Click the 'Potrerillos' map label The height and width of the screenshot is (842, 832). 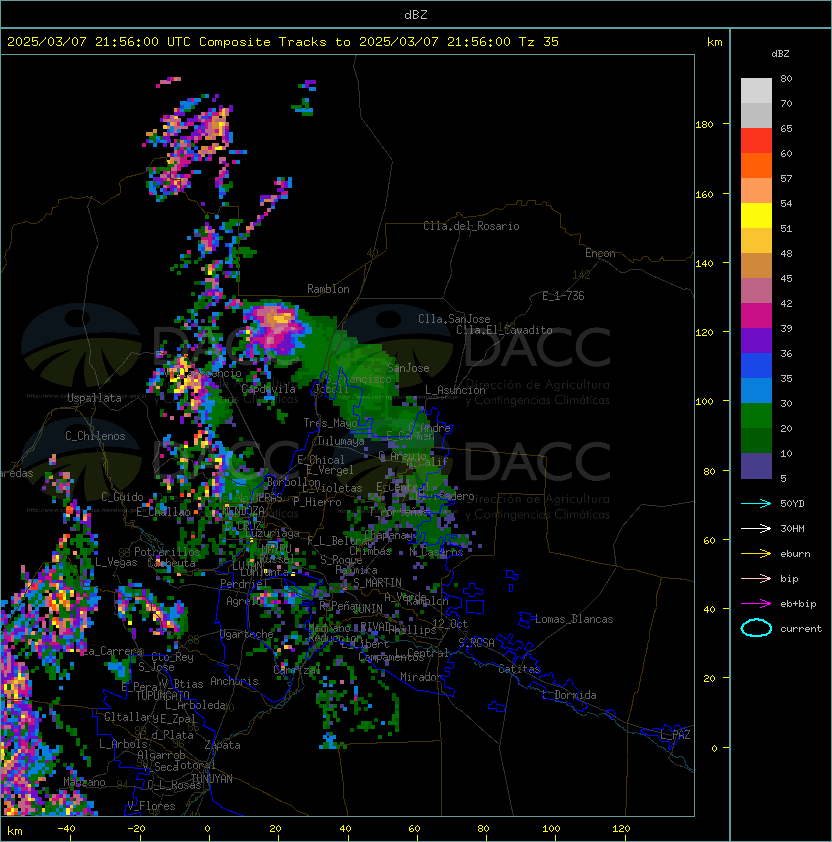point(167,552)
